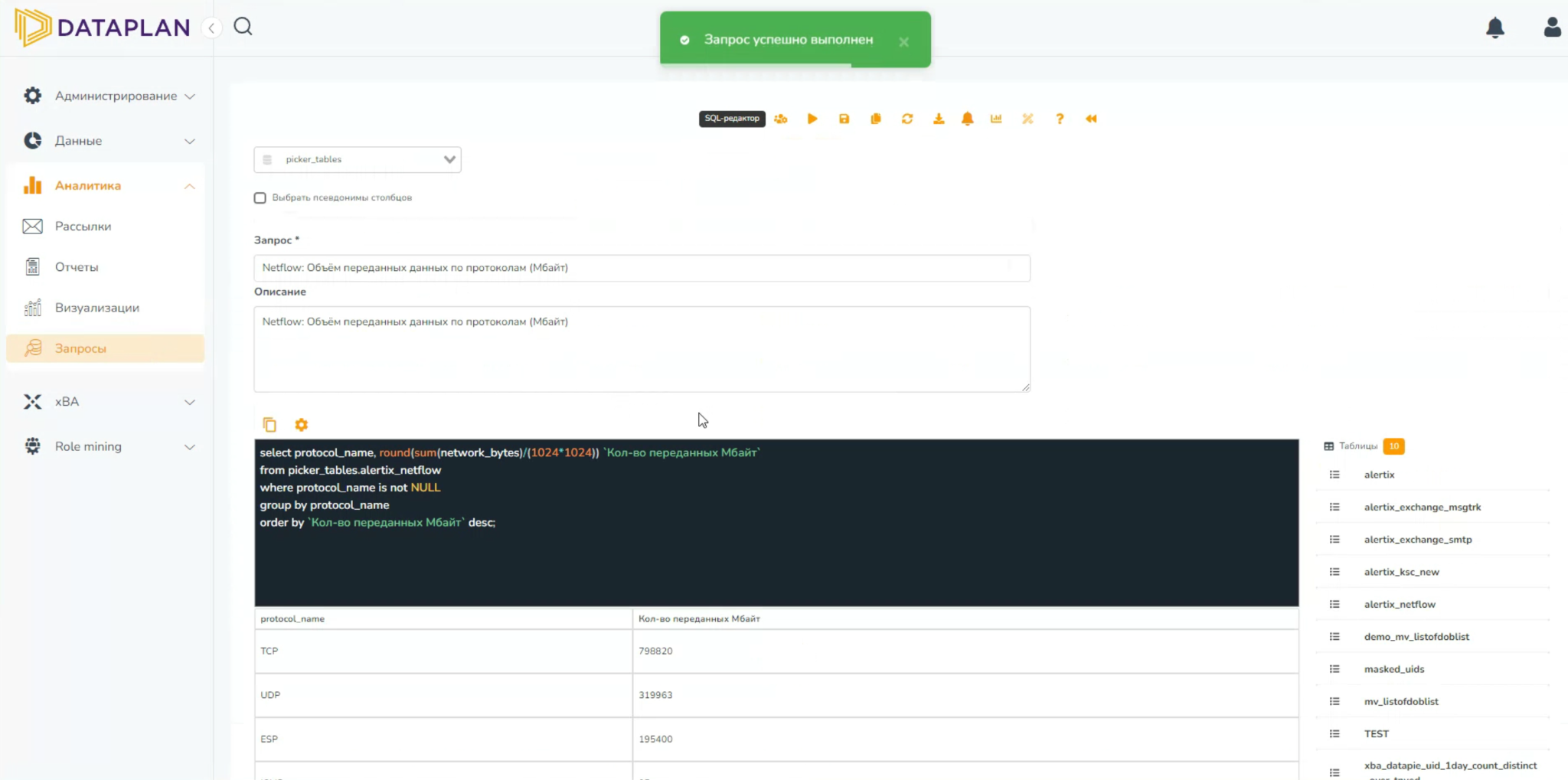Viewport: 1568px width, 780px height.
Task: Select the mv_listofdoblist table
Action: click(1401, 701)
